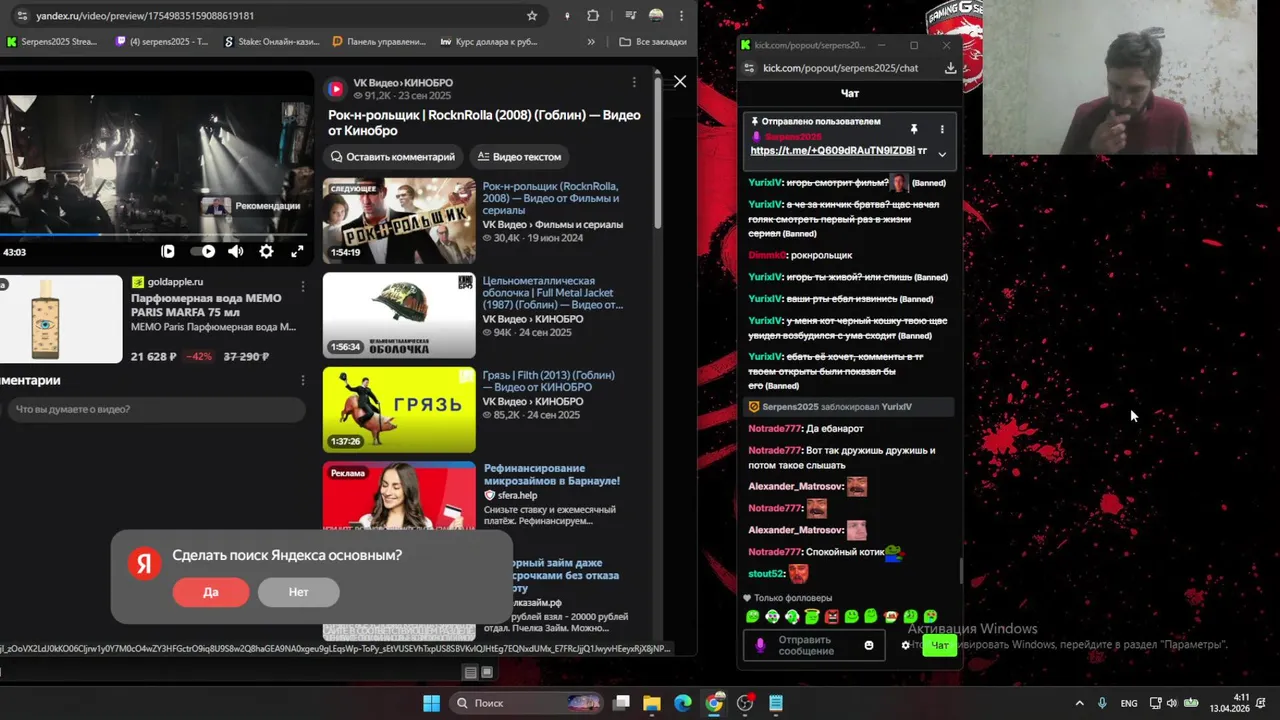Open the Serpens2025 Stream Kick bookmark
Screen dimensions: 1280x720
pyautogui.click(x=52, y=42)
